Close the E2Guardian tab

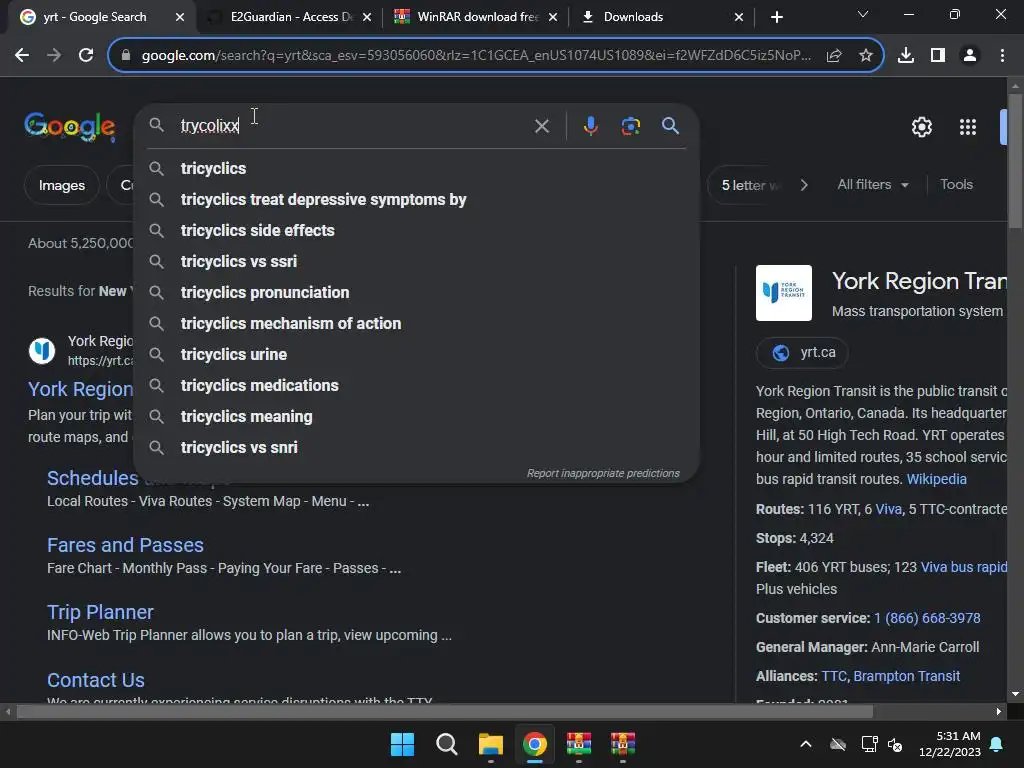click(367, 17)
